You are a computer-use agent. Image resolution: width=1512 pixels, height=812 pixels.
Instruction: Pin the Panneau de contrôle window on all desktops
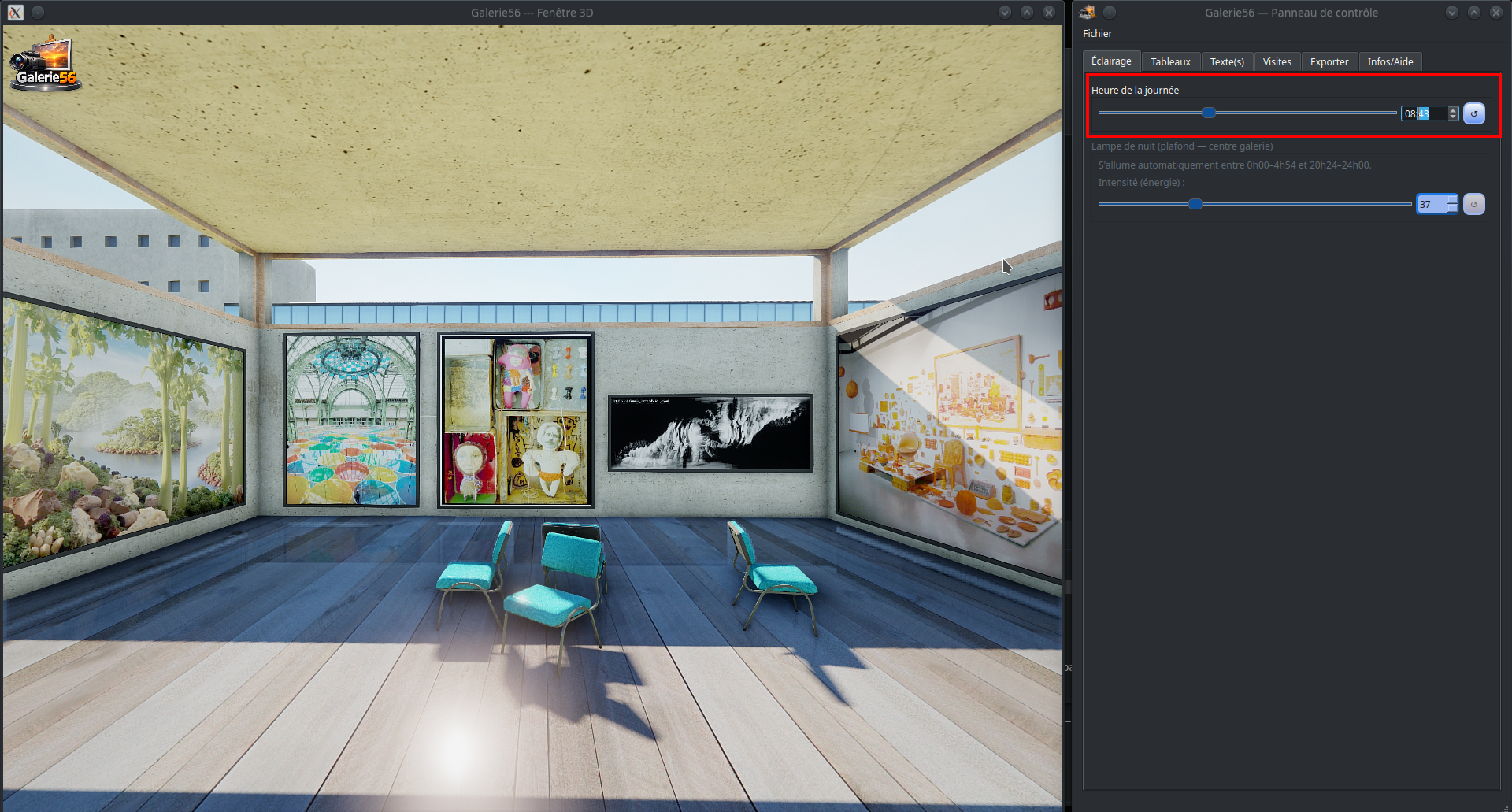coord(1110,12)
